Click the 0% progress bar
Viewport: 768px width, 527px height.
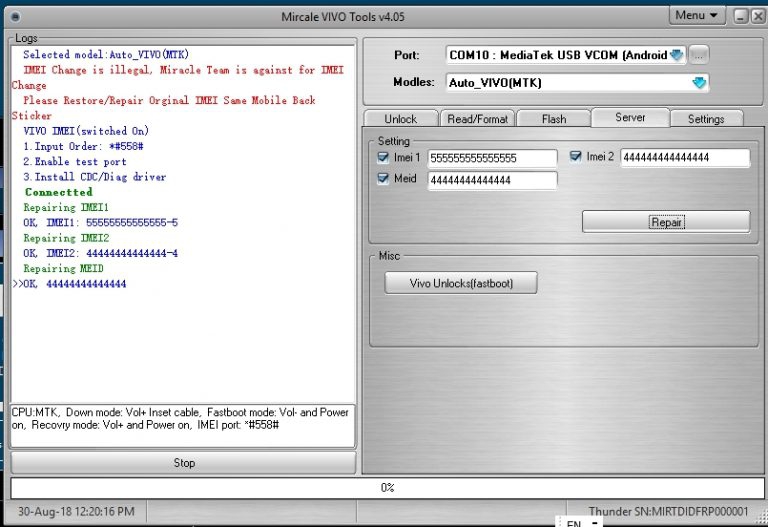point(387,488)
